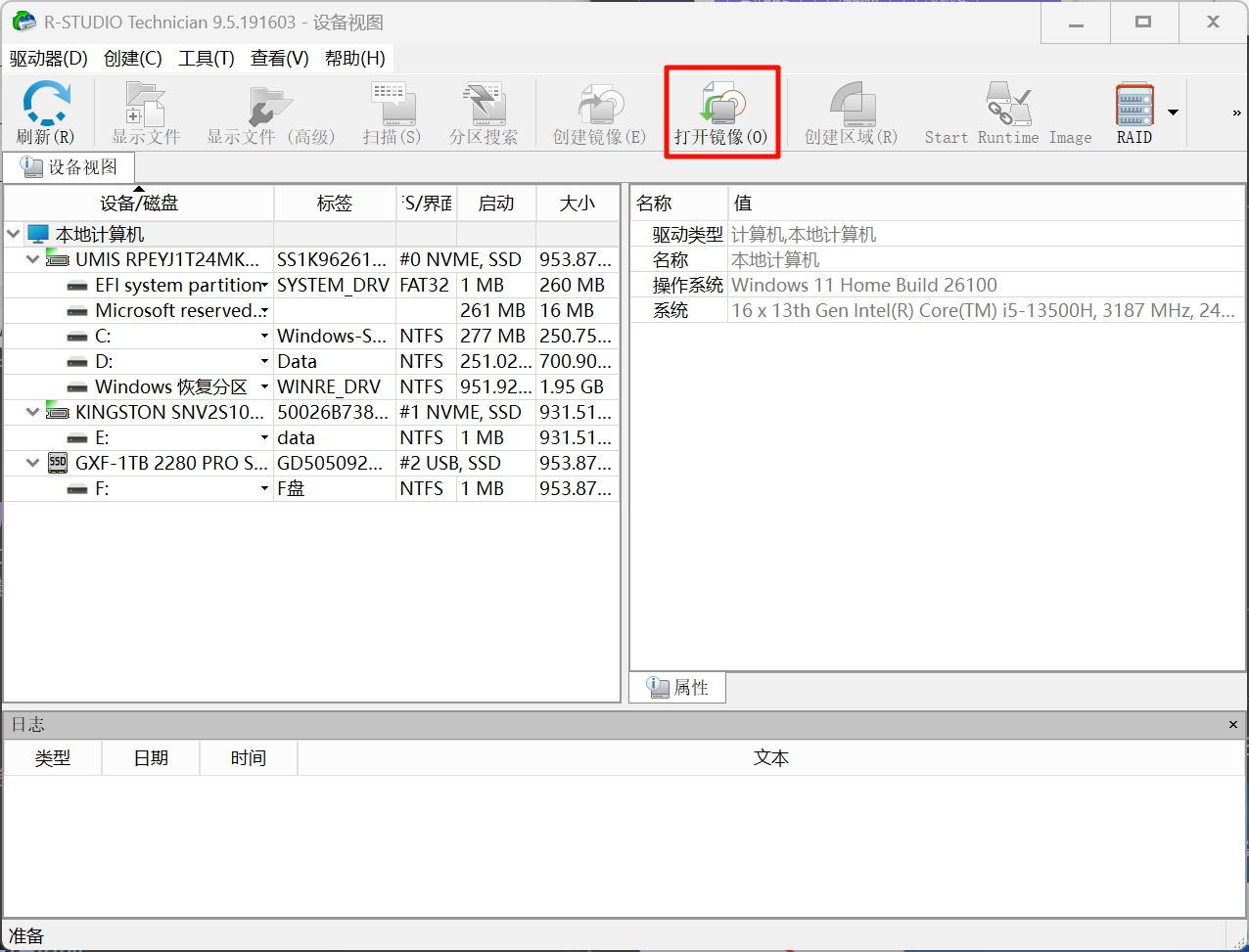Switch to the 属性 tab
1249x952 pixels.
click(x=678, y=688)
